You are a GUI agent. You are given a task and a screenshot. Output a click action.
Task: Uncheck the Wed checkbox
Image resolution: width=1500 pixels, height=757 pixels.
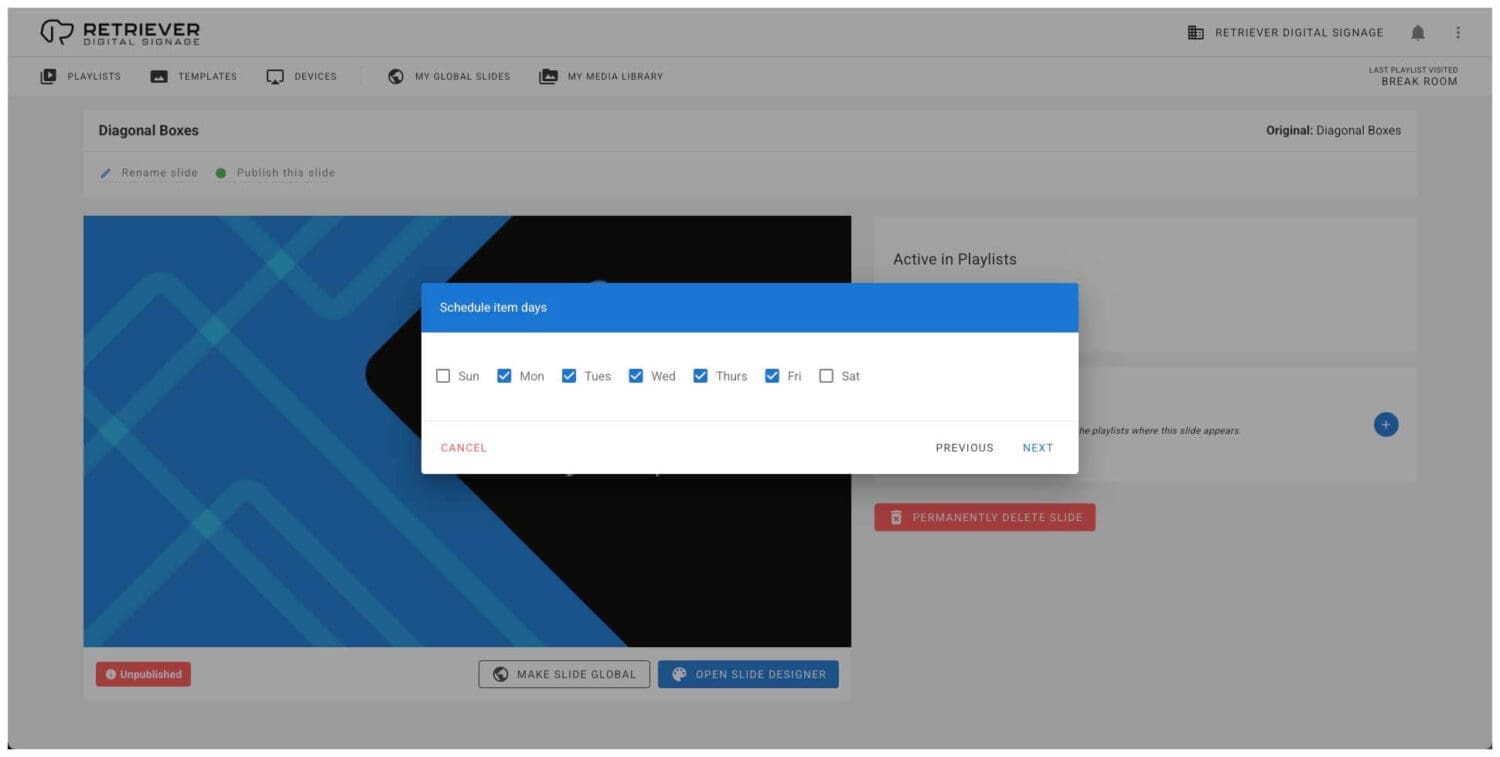(635, 376)
